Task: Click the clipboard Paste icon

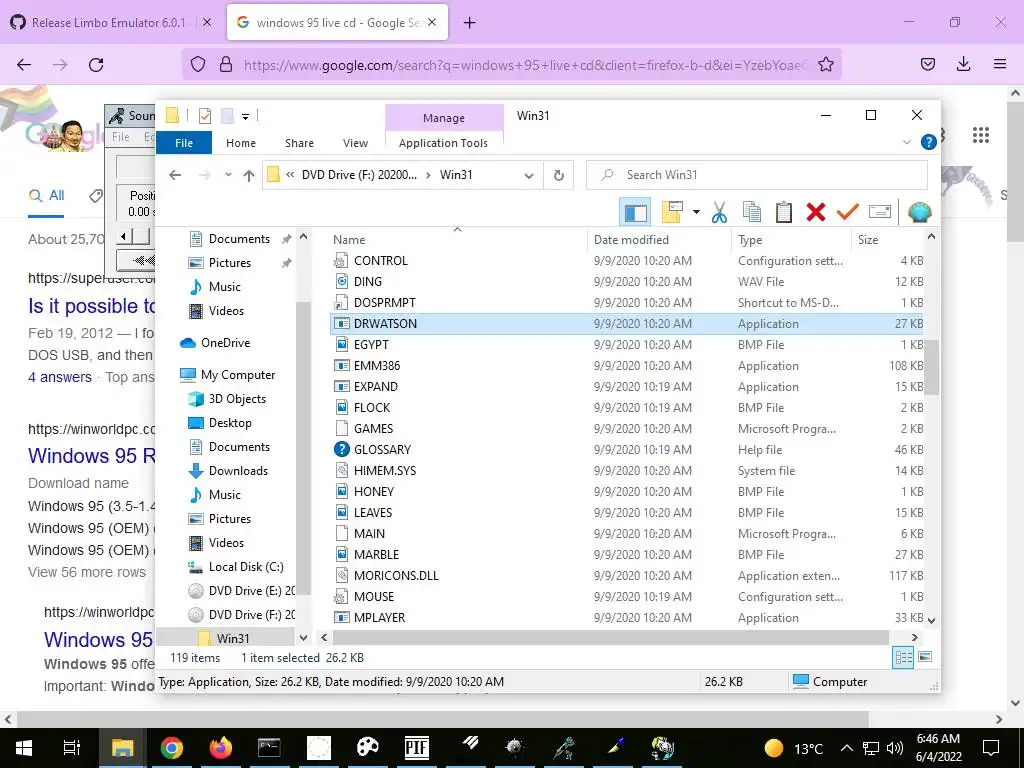Action: coord(784,212)
